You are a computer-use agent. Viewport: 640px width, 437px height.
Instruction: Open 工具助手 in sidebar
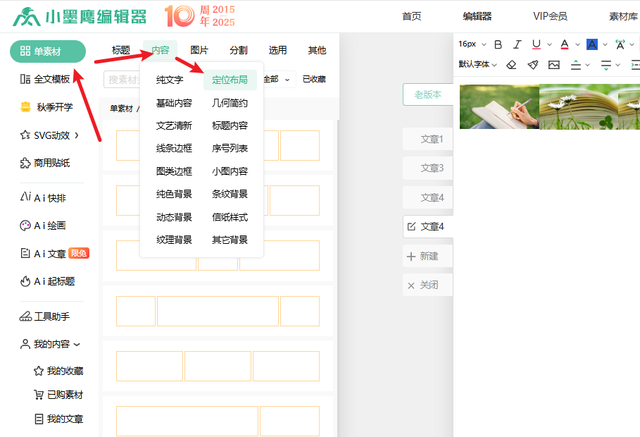pyautogui.click(x=44, y=316)
